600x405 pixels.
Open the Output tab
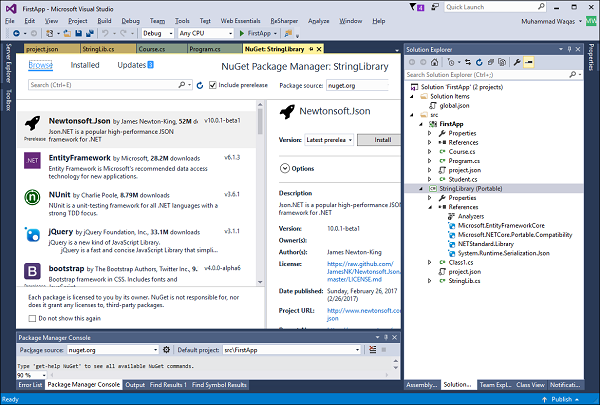(135, 385)
